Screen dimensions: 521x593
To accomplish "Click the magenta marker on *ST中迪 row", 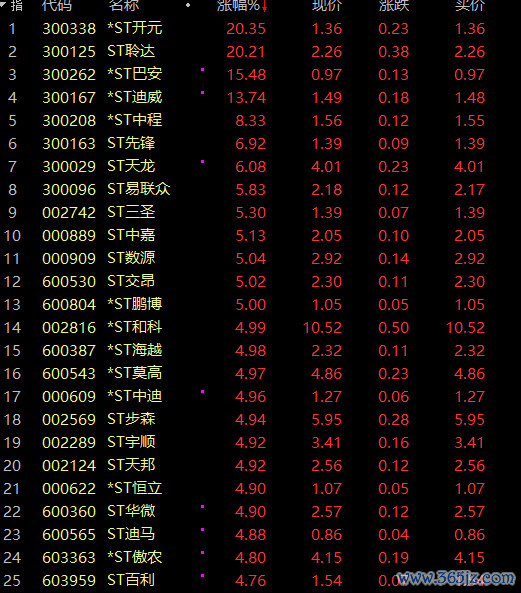I will 203,391.
